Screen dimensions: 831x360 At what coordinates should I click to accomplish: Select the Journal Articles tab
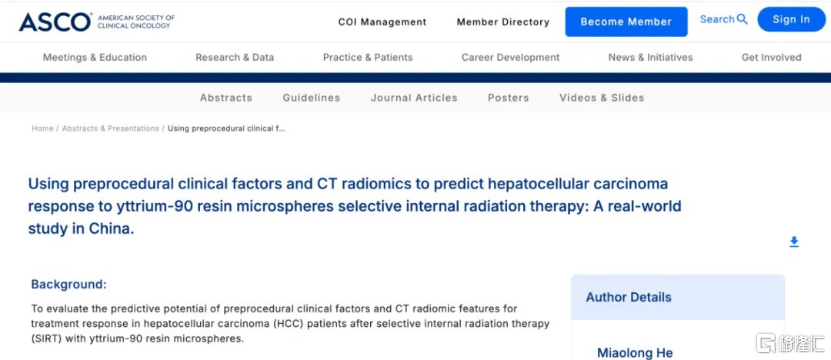click(414, 98)
